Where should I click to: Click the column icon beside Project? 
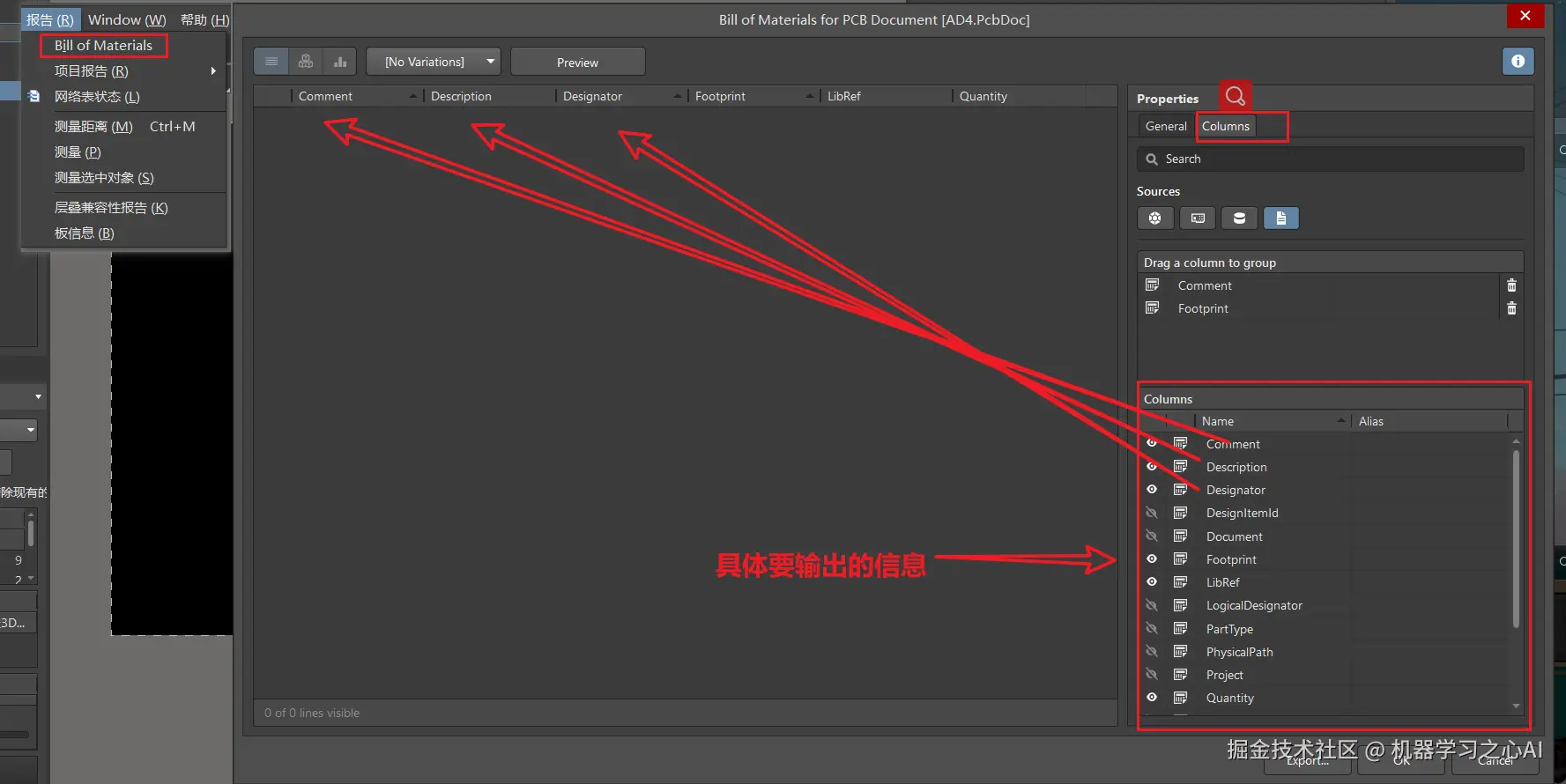coord(1180,674)
